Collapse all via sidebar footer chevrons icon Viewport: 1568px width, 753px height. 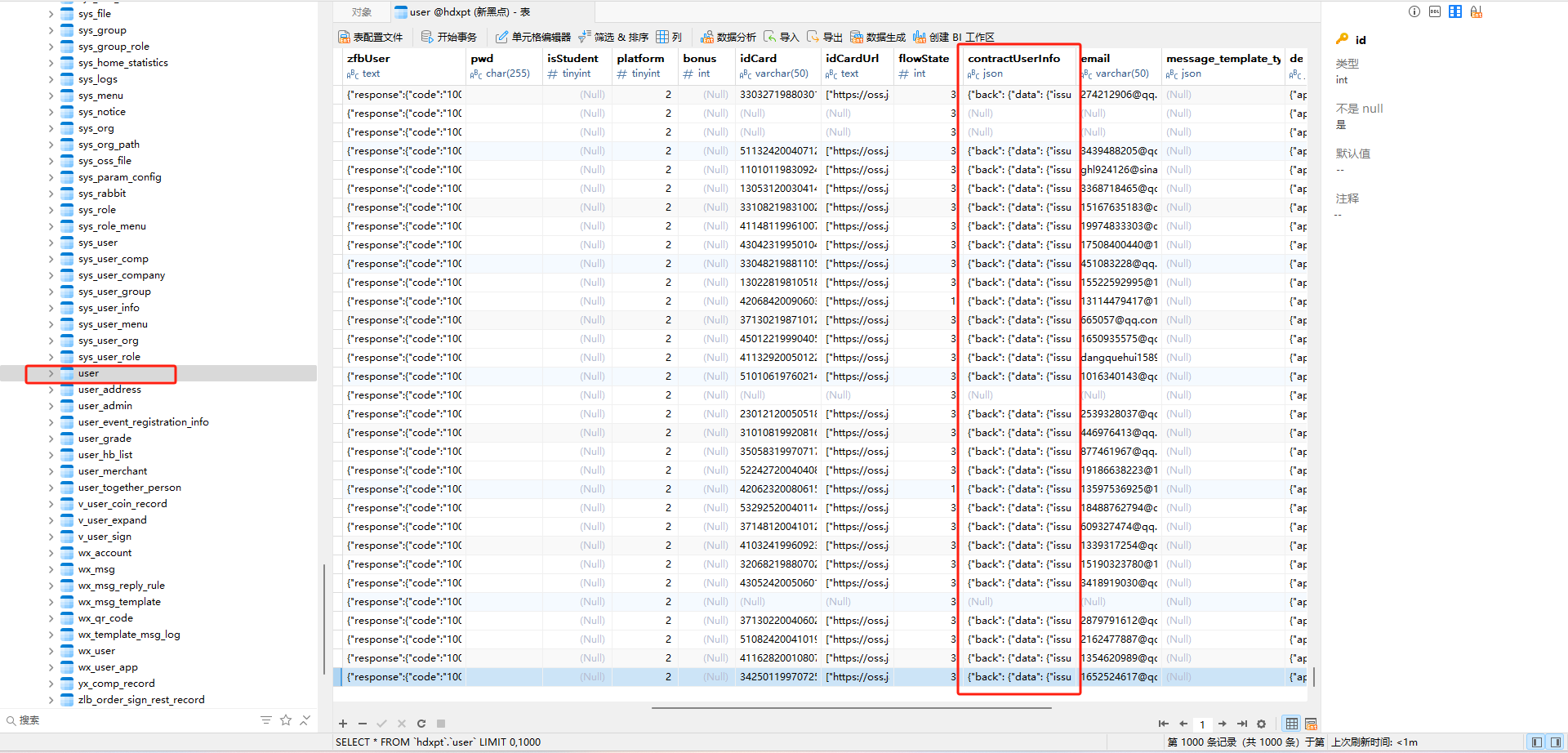(305, 720)
